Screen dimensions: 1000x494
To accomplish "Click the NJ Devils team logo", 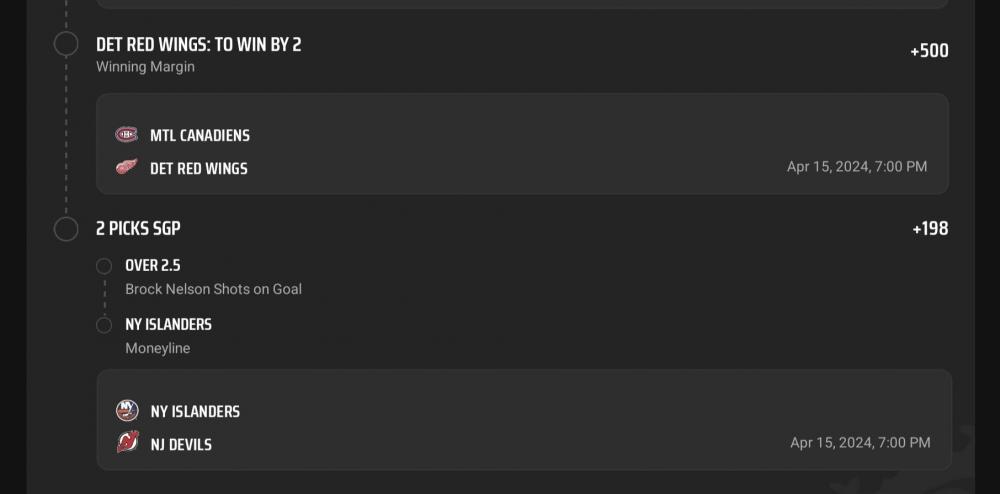I will coord(127,443).
